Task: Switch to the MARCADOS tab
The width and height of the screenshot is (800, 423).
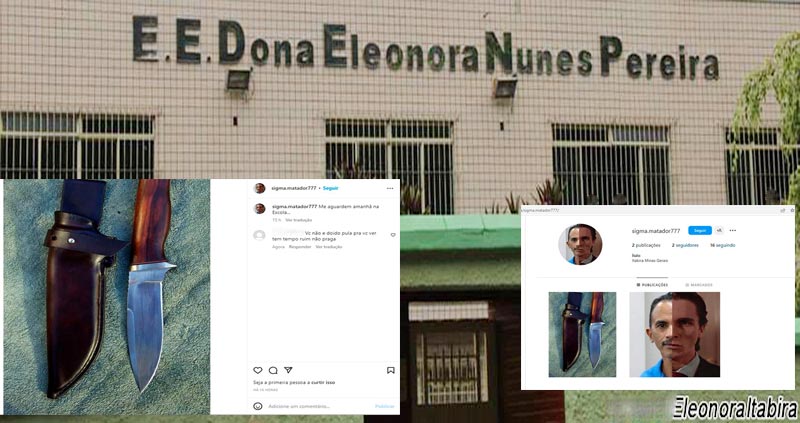Action: pos(699,285)
